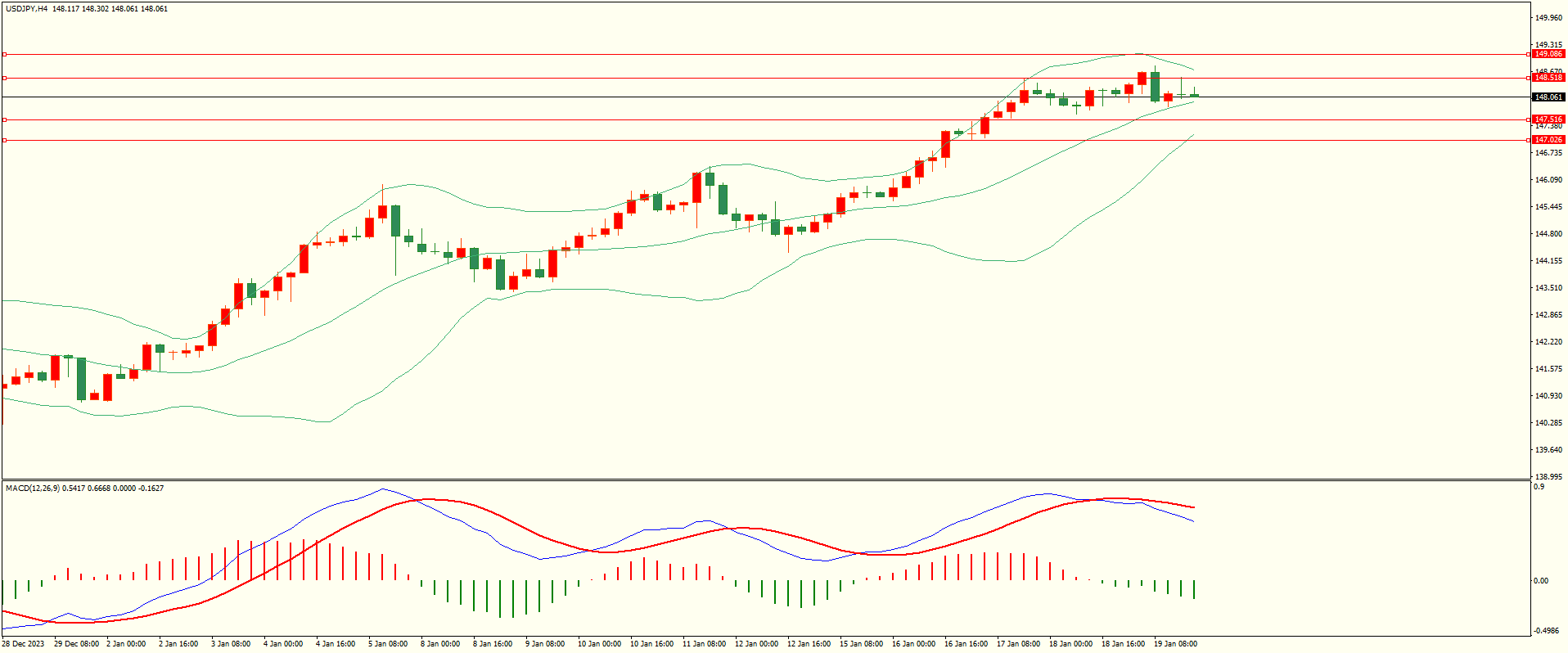The height and width of the screenshot is (653, 1568).
Task: Click the 18 Jan 16:00 time label
Action: (x=1123, y=644)
